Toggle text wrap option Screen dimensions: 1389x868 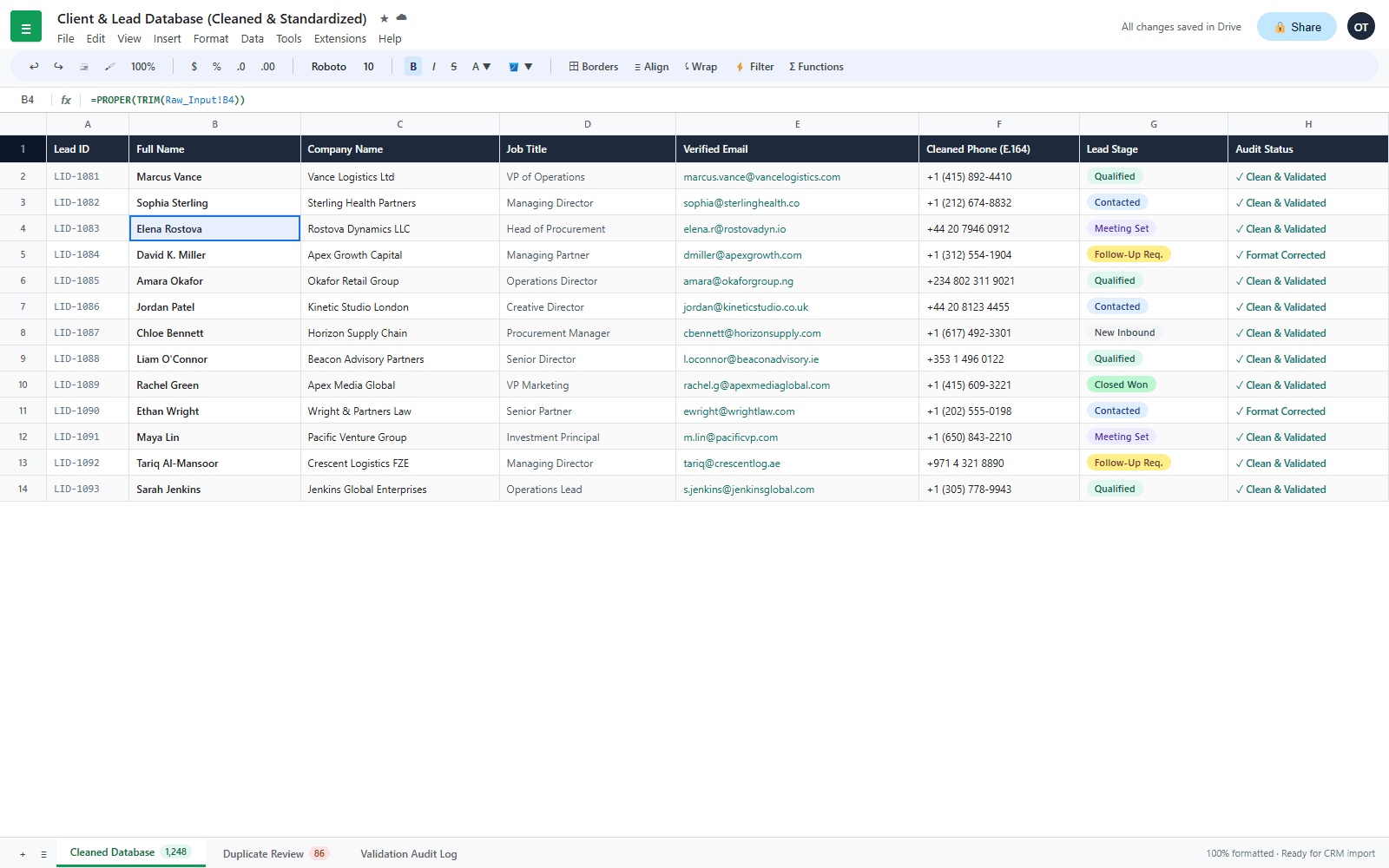click(701, 67)
